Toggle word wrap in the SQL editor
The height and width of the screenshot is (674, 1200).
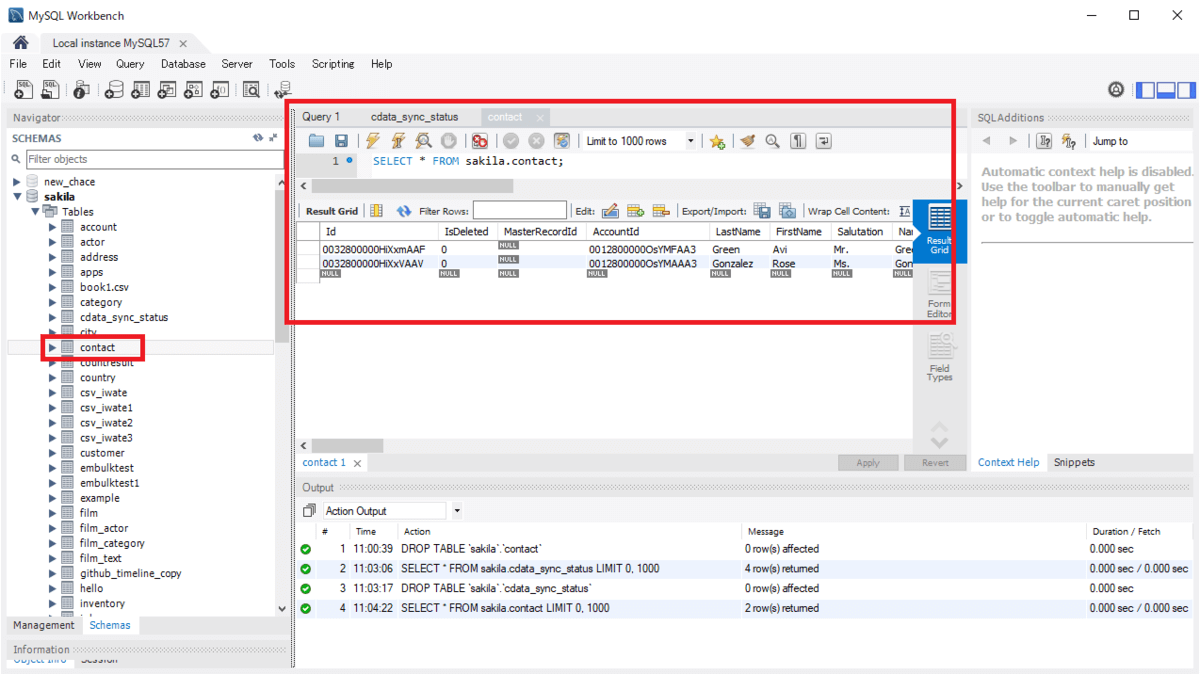[x=823, y=142]
